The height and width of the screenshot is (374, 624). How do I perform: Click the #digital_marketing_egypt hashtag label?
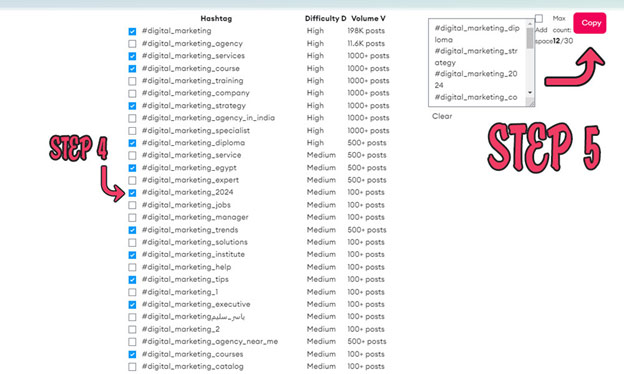[189, 168]
